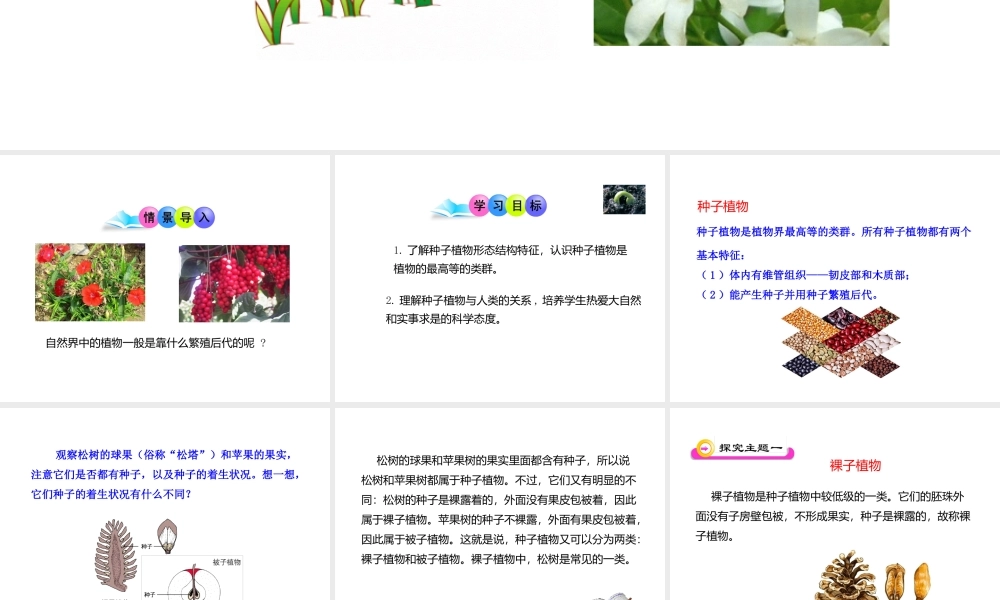Click the 情景导入 banner heading
Image resolution: width=1000 pixels, height=600 pixels.
[x=160, y=218]
